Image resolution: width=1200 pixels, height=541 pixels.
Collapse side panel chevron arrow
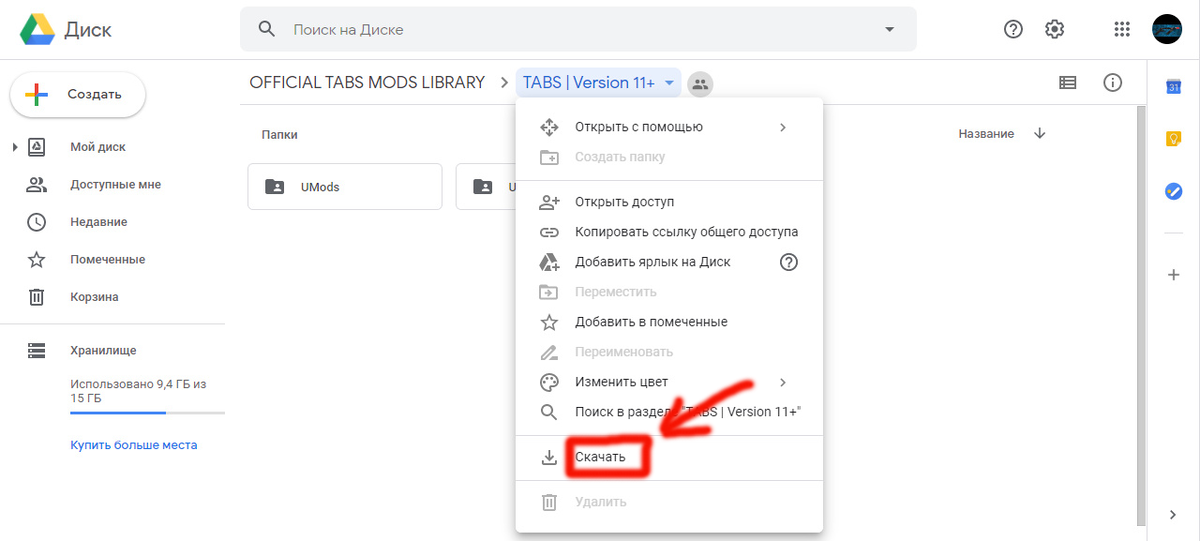coord(1174,514)
